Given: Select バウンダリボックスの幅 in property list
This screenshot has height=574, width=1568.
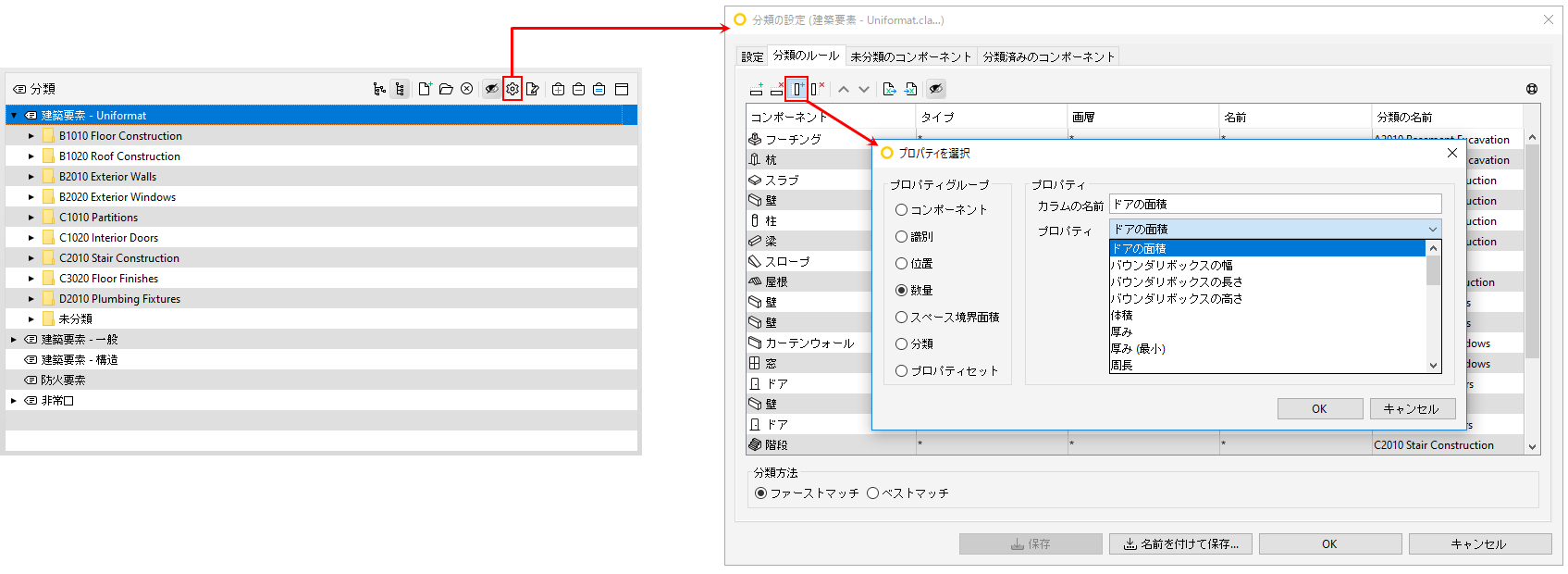Looking at the screenshot, I should 1267,265.
